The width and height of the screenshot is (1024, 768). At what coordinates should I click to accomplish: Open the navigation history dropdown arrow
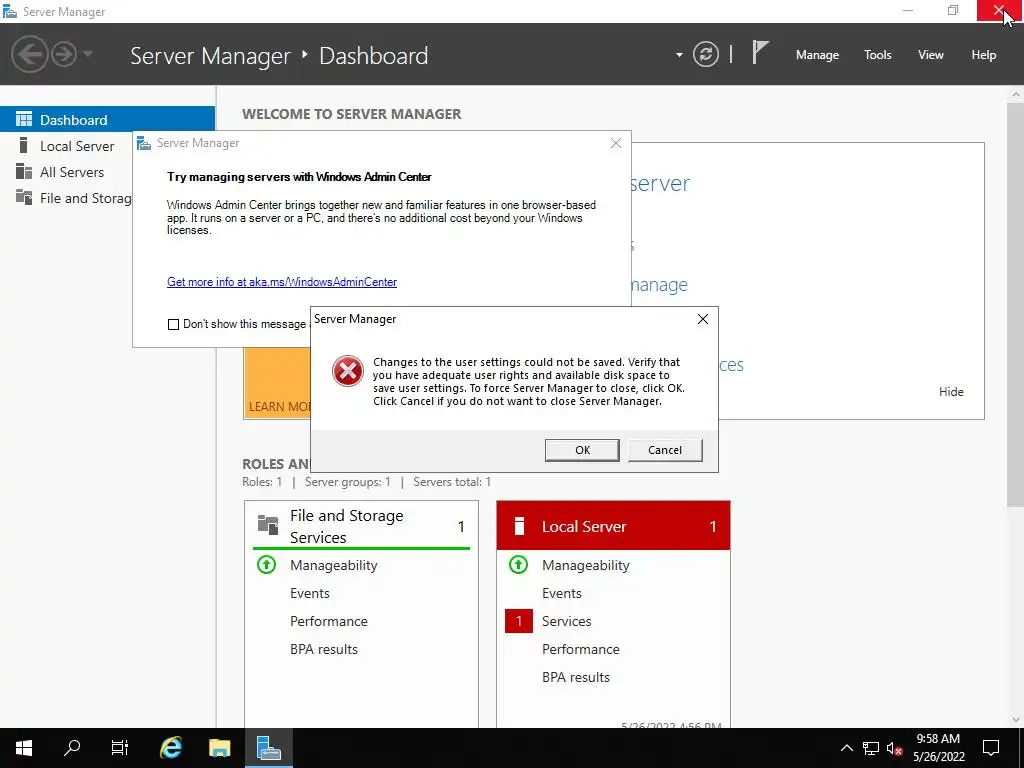click(88, 54)
